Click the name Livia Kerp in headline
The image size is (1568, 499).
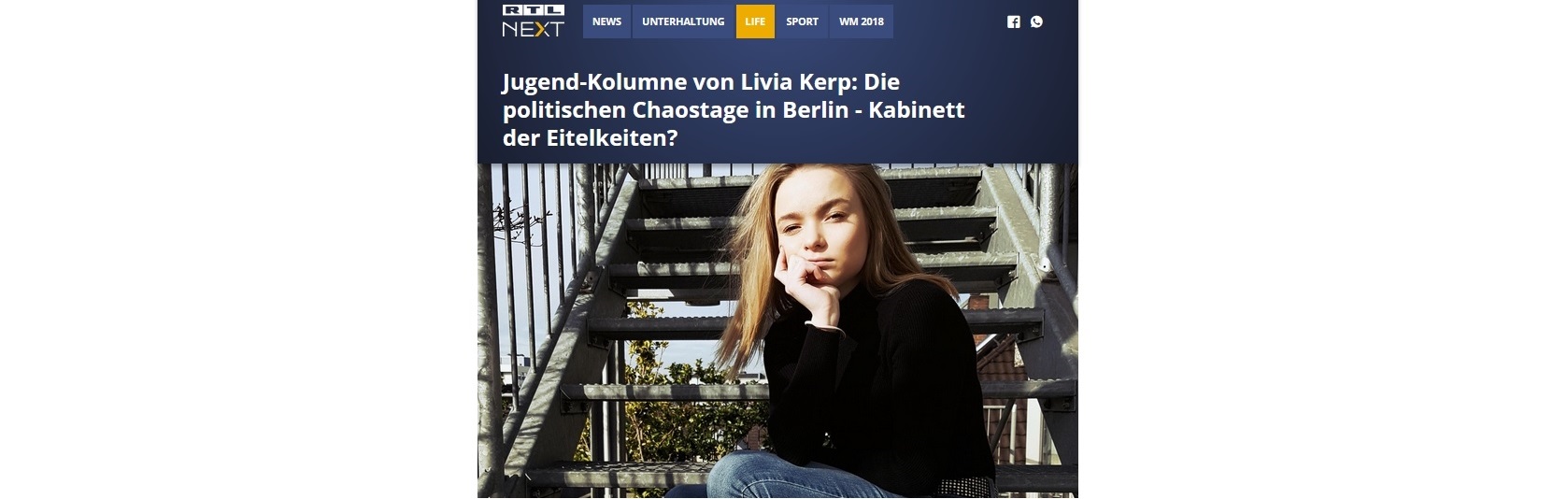coord(793,82)
